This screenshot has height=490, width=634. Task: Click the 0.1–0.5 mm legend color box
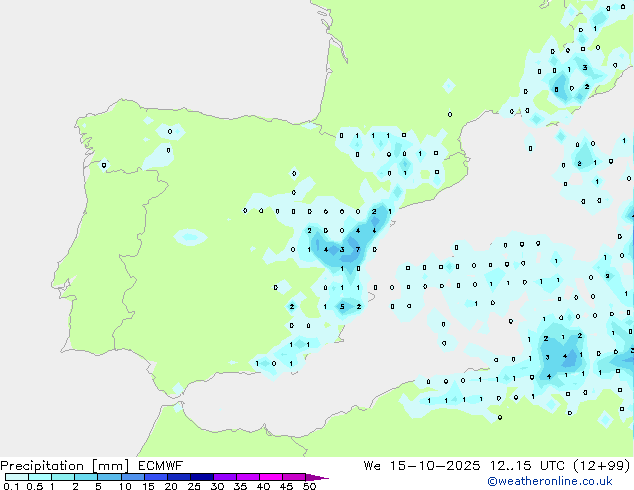point(17,477)
